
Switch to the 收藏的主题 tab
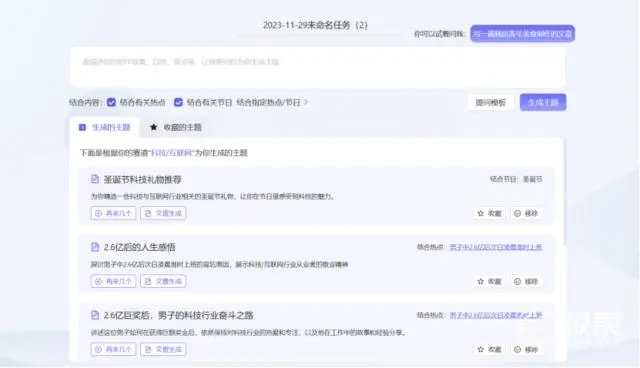point(176,127)
